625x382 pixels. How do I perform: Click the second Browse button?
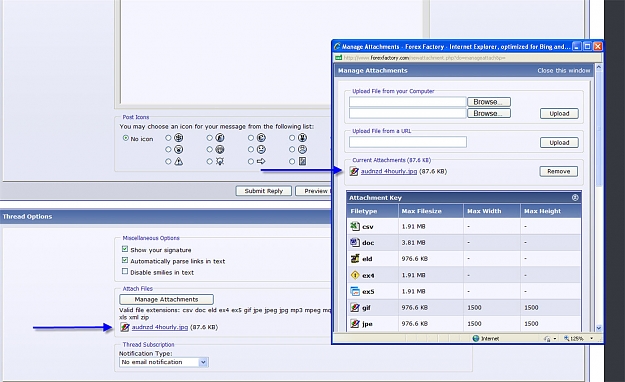click(x=489, y=113)
